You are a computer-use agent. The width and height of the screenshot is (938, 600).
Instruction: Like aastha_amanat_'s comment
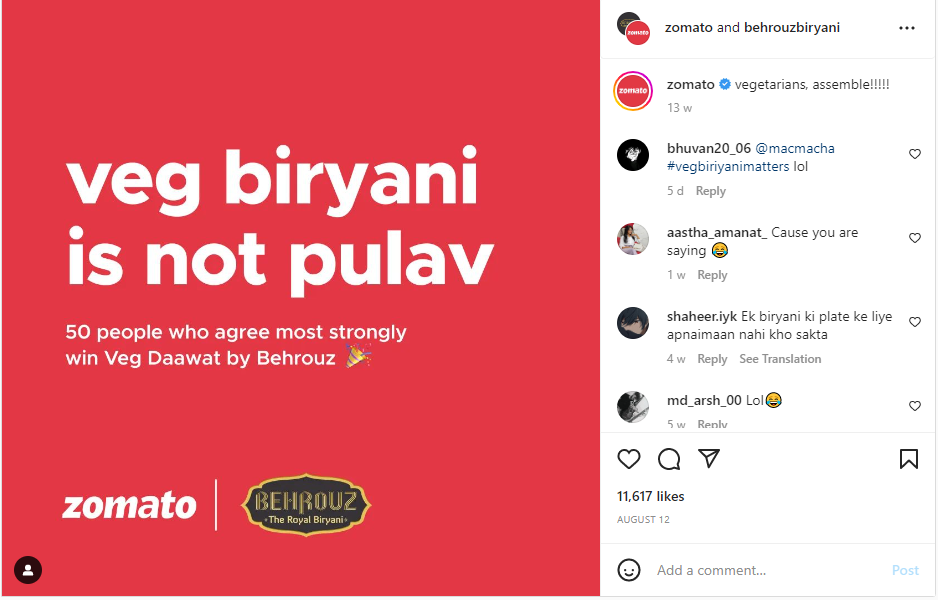(x=915, y=238)
